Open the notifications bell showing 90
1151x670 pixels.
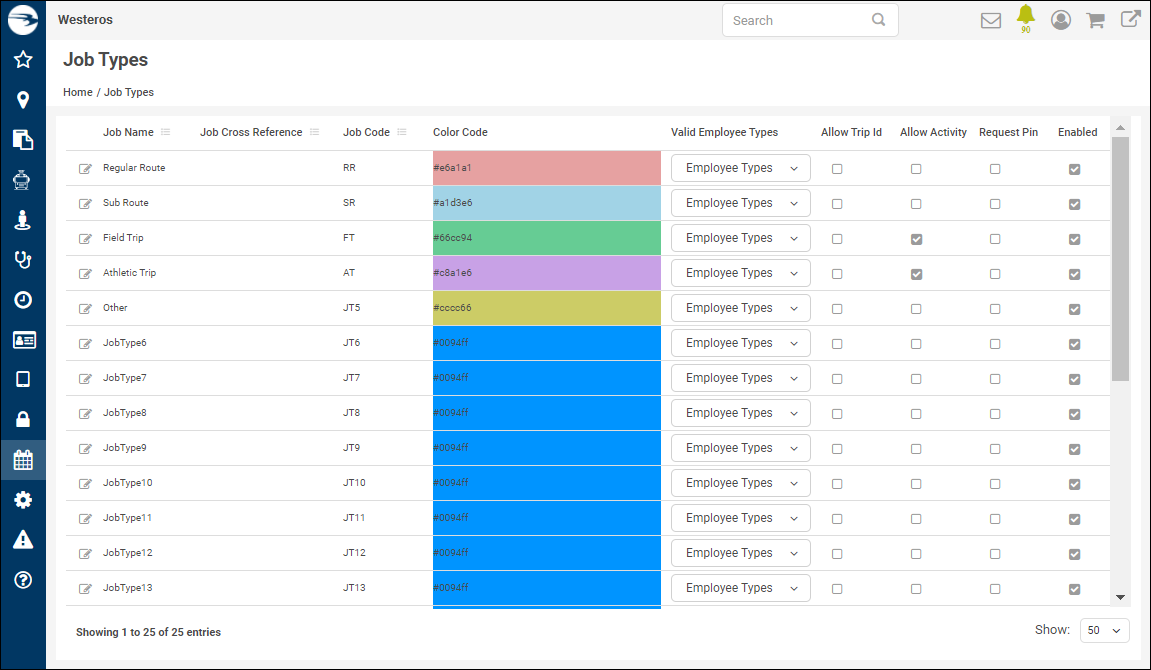[x=1025, y=18]
